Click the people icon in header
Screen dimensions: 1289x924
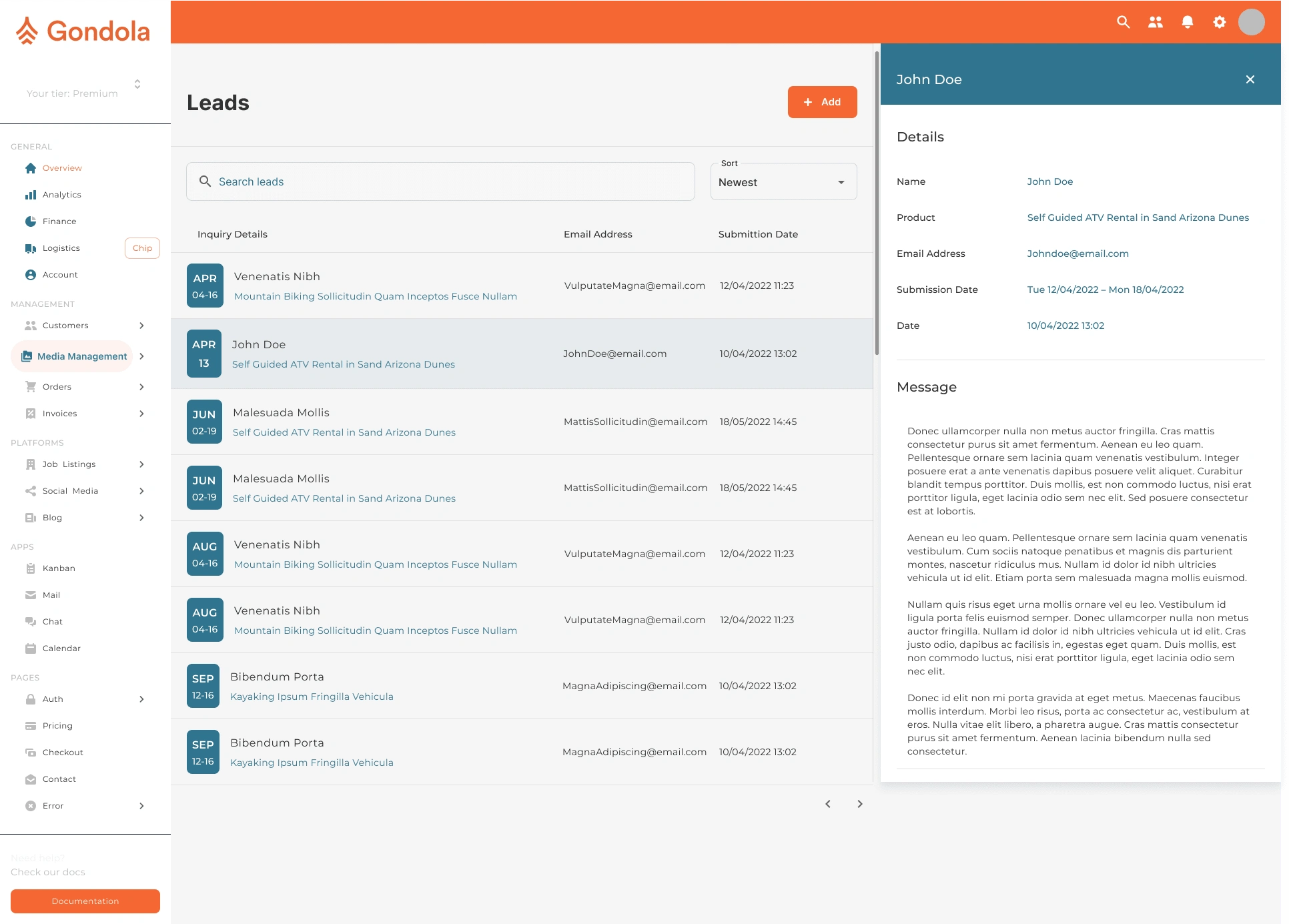(x=1156, y=22)
